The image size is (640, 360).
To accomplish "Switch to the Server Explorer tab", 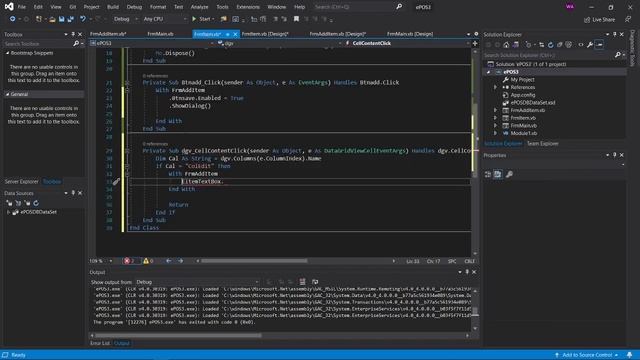I will click(x=21, y=182).
